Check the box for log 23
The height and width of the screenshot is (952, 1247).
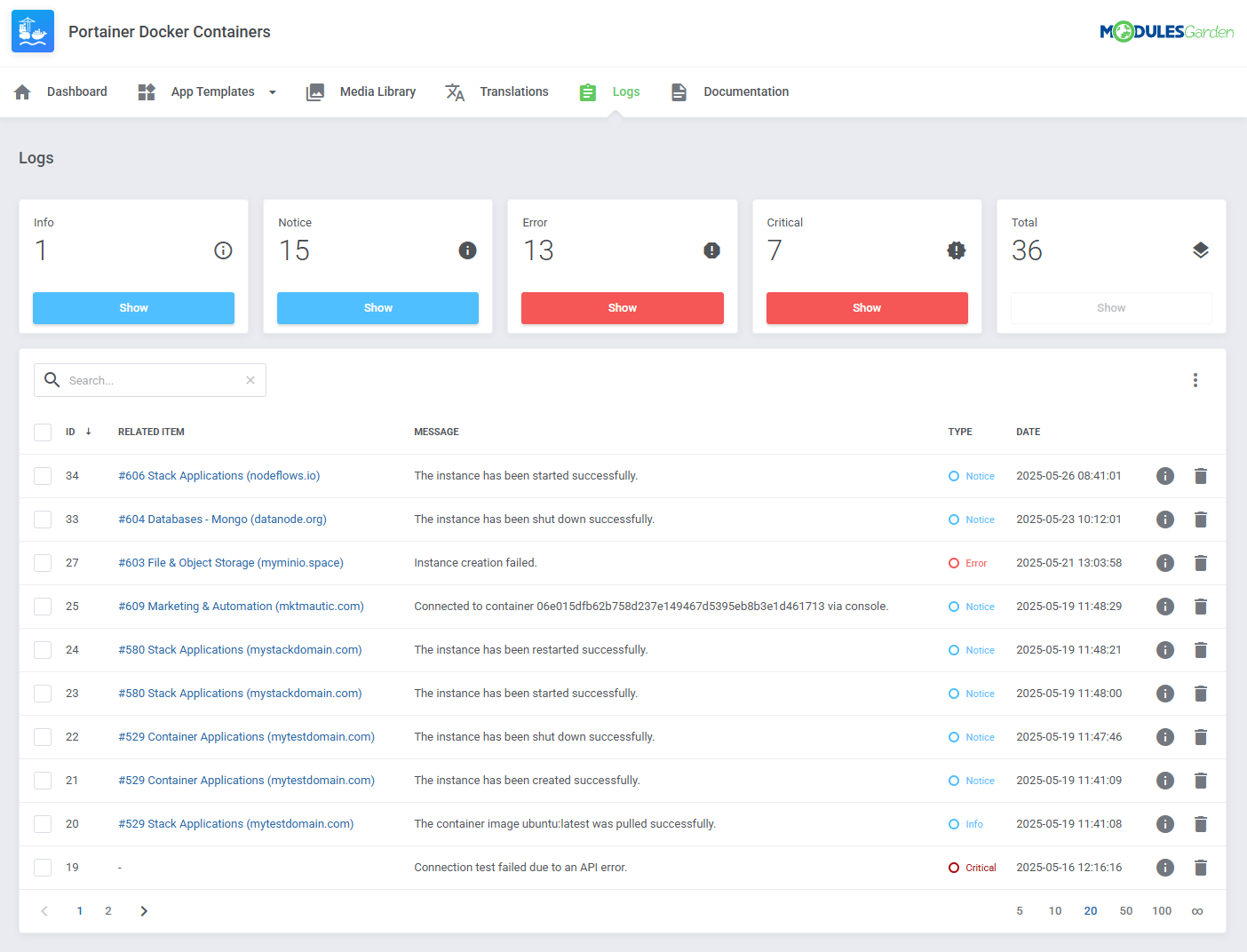[43, 694]
